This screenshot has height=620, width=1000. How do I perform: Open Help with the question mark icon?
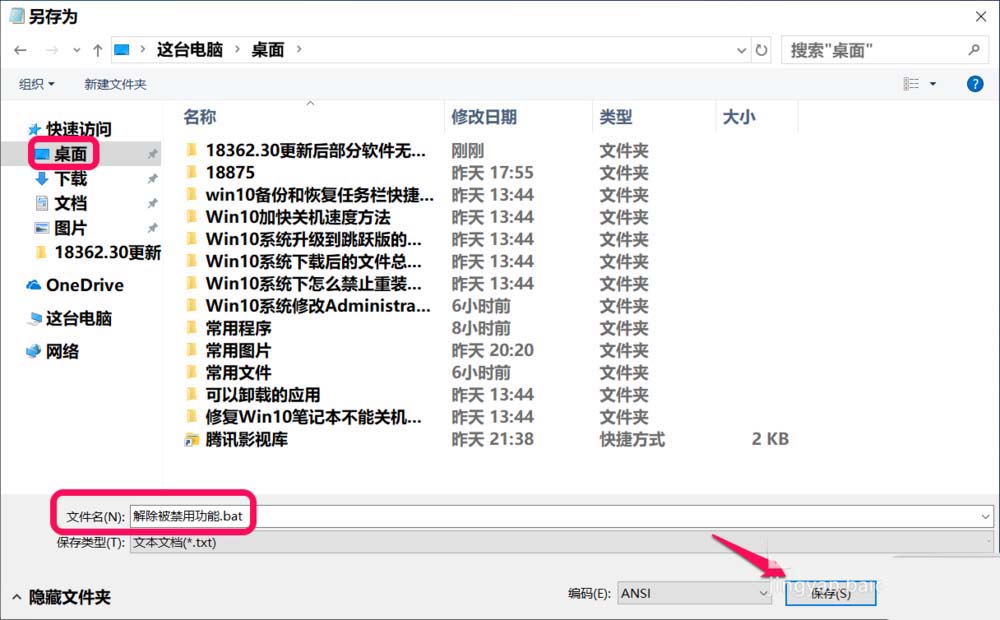(x=974, y=84)
